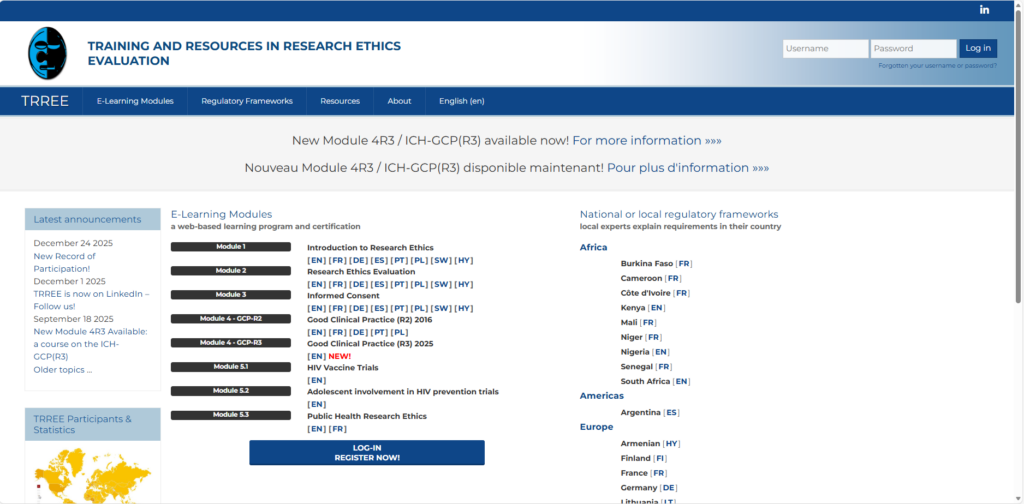Follow the English 'For more information' link
This screenshot has width=1024, height=504.
pyautogui.click(x=646, y=141)
